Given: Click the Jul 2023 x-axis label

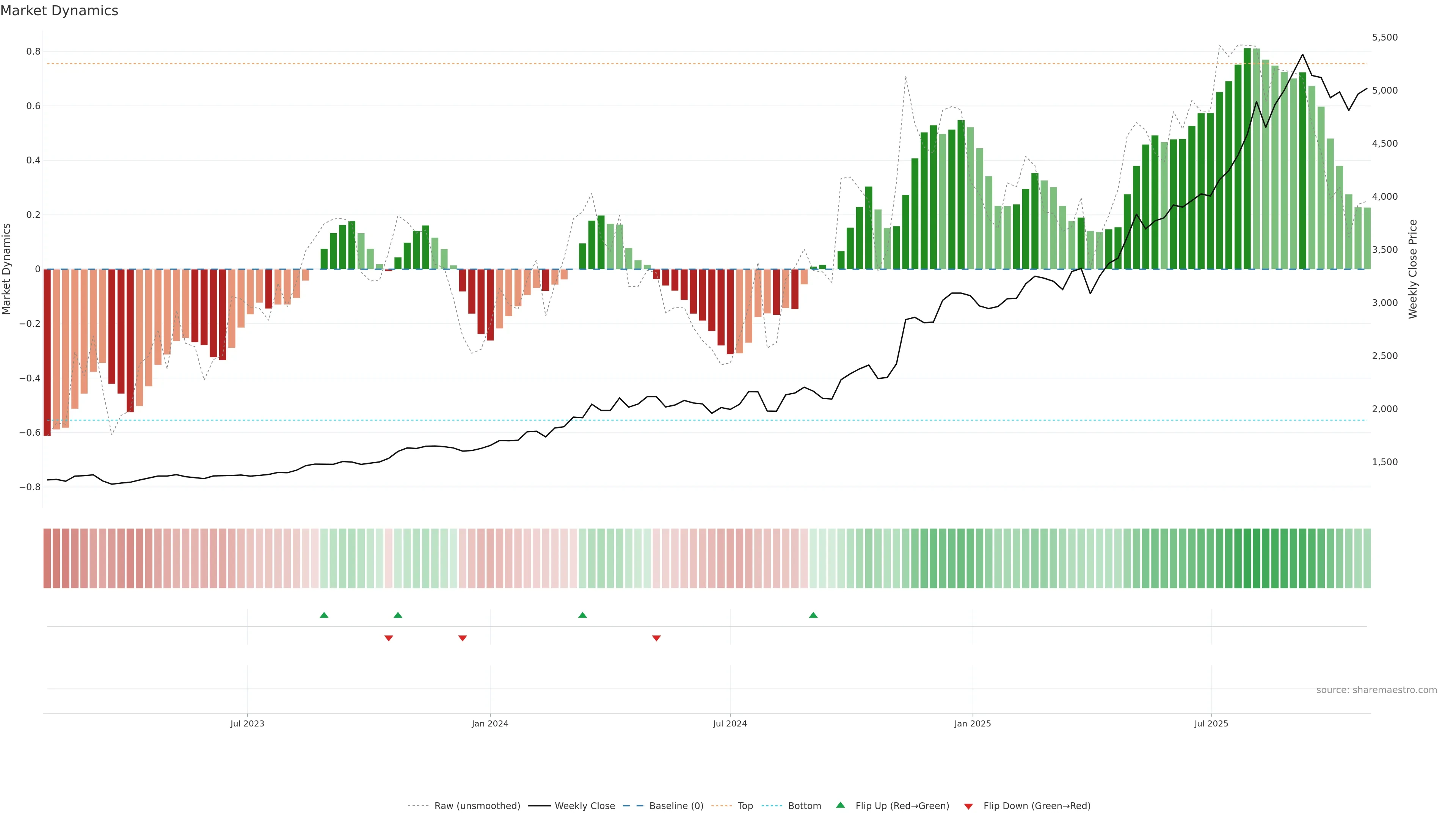Looking at the screenshot, I should 247,723.
